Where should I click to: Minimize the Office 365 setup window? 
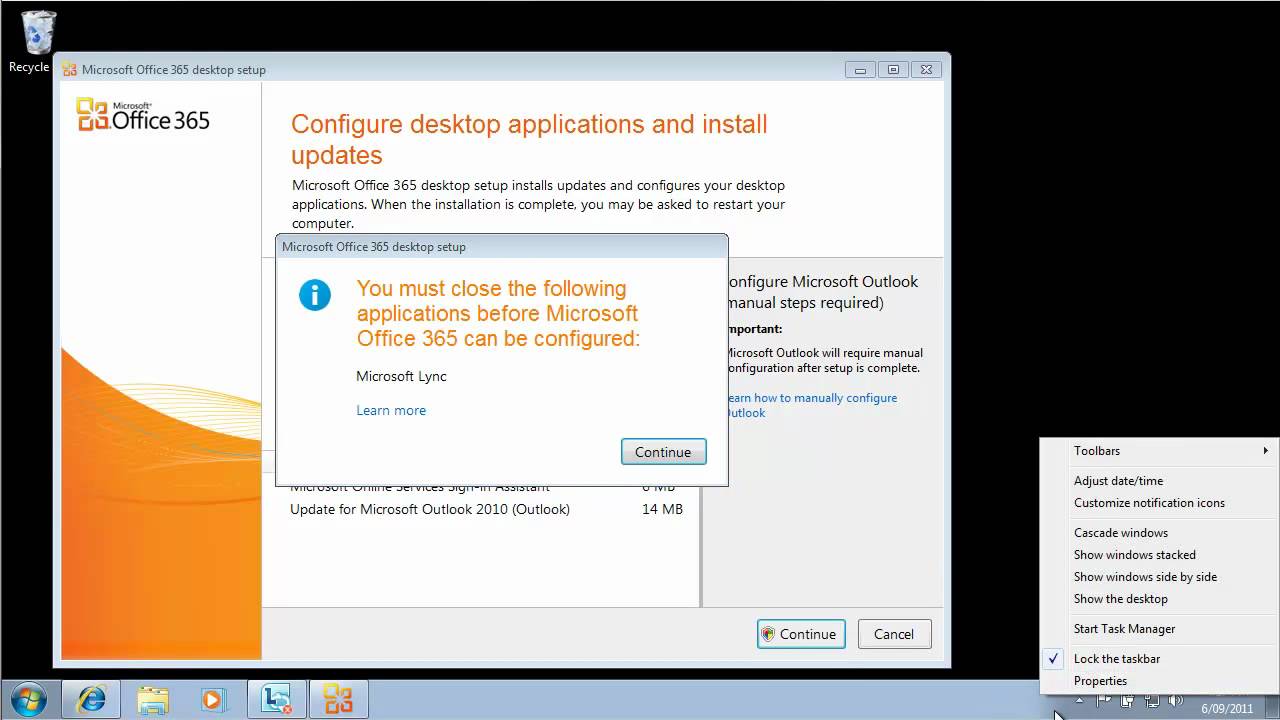tap(860, 70)
